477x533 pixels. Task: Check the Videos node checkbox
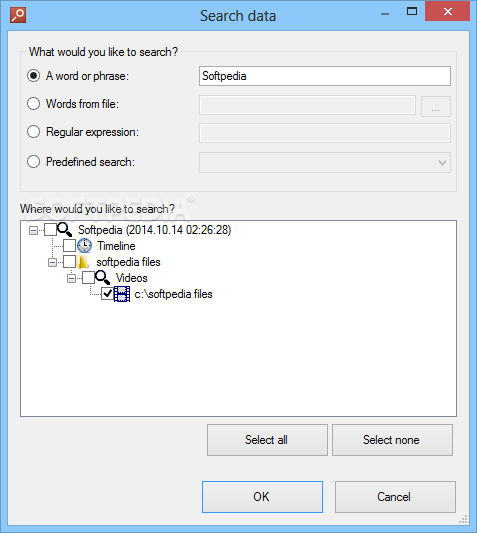(88, 278)
